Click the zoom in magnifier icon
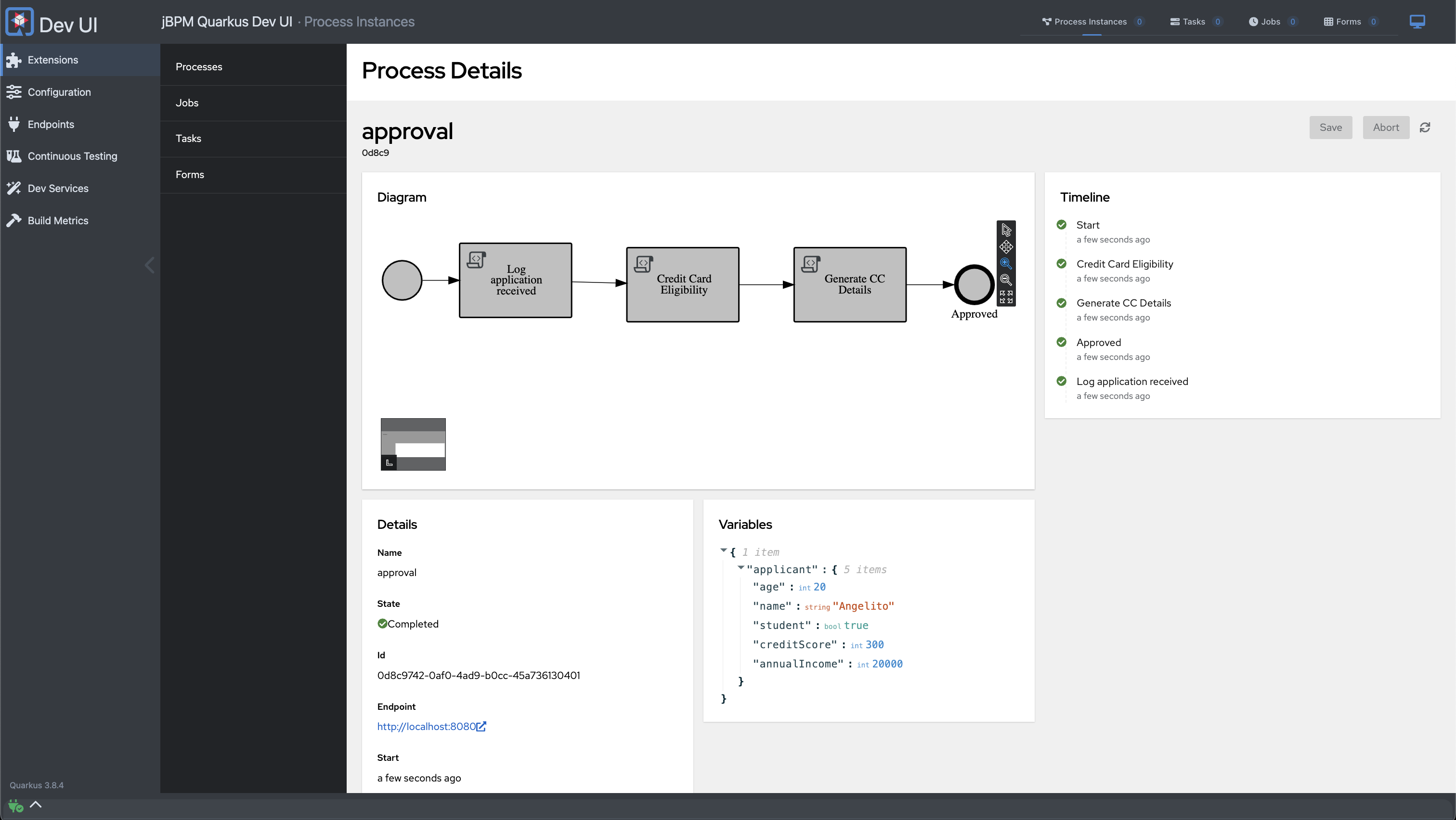The width and height of the screenshot is (1456, 820). (1006, 263)
